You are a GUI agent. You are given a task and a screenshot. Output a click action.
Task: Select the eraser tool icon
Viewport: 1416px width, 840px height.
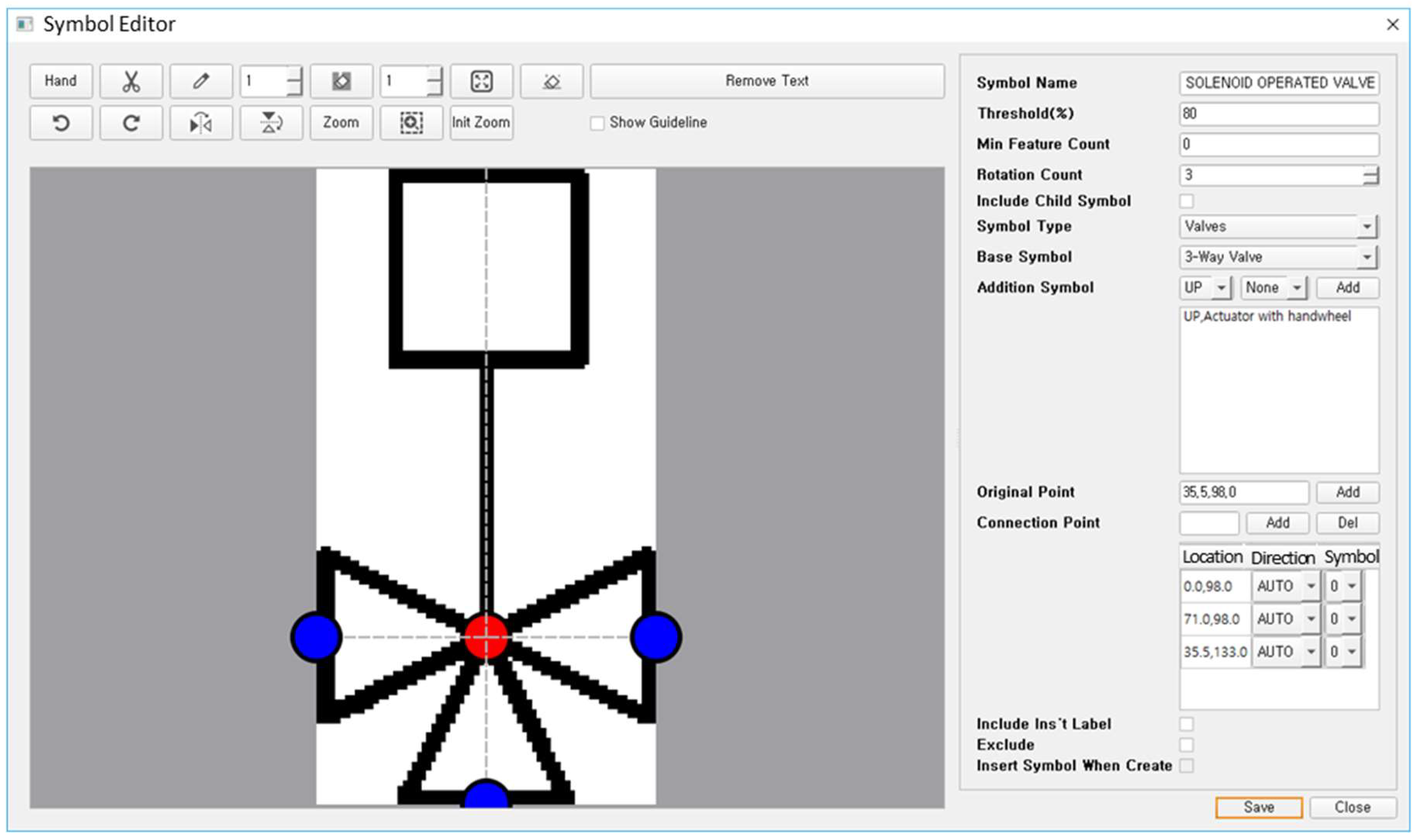(x=551, y=81)
